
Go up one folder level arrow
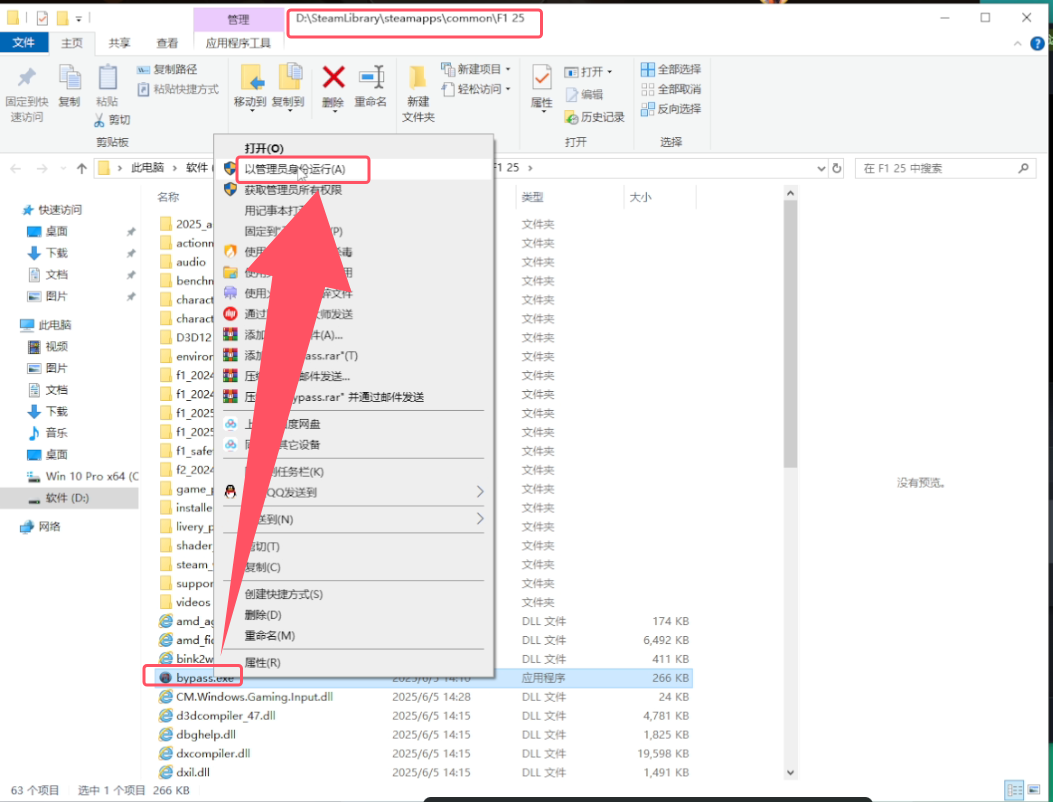82,168
